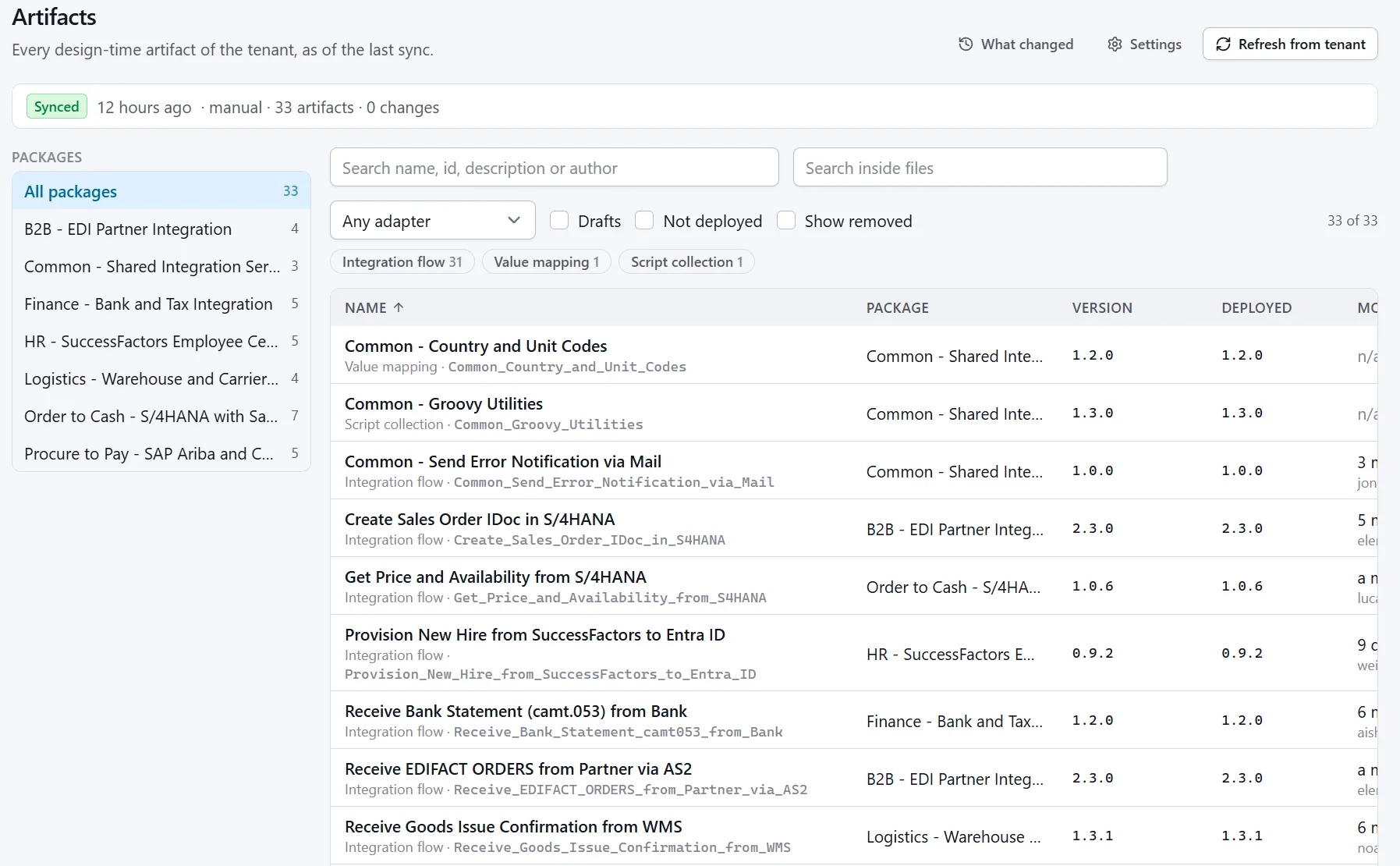
Task: Open Create Sales Order IDoc in S/4HANA
Action: tap(480, 519)
